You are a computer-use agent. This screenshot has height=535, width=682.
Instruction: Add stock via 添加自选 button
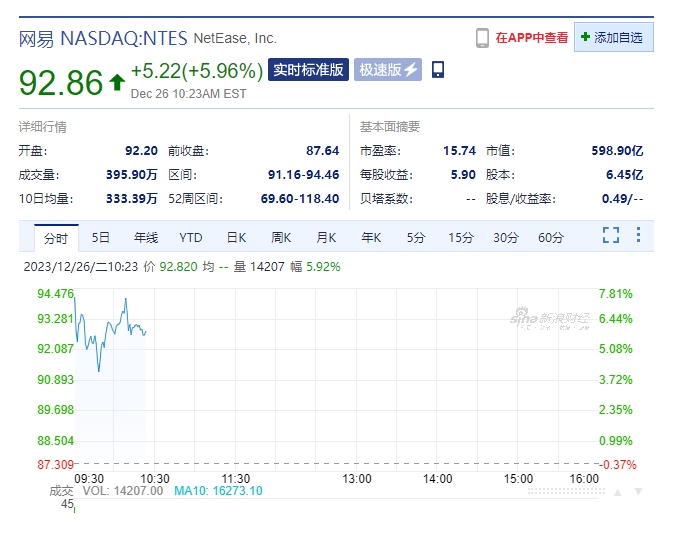(x=613, y=37)
